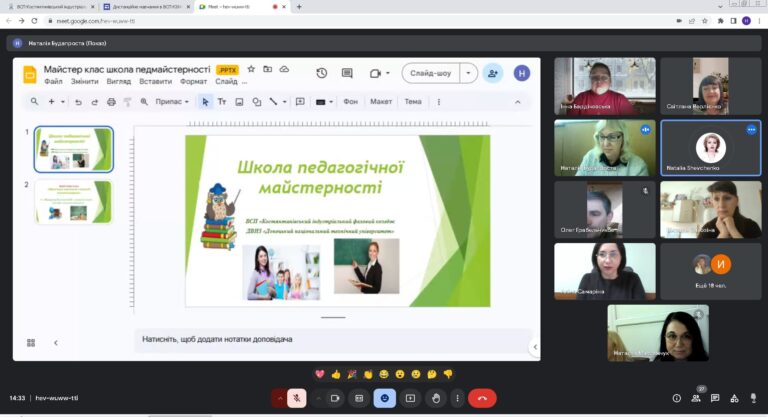Screen dimensions: 768x417
Task: Click speaker notes field
Action: 333,339
